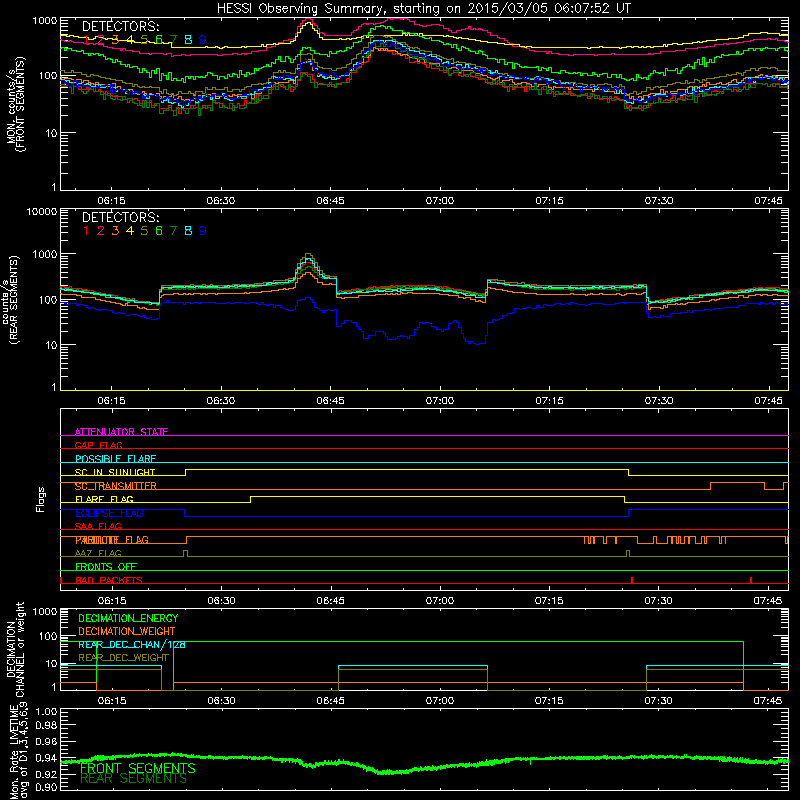Click the REAR_DEC_CHAN/128 legend label
Viewport: 800px width, 800px height.
132,645
